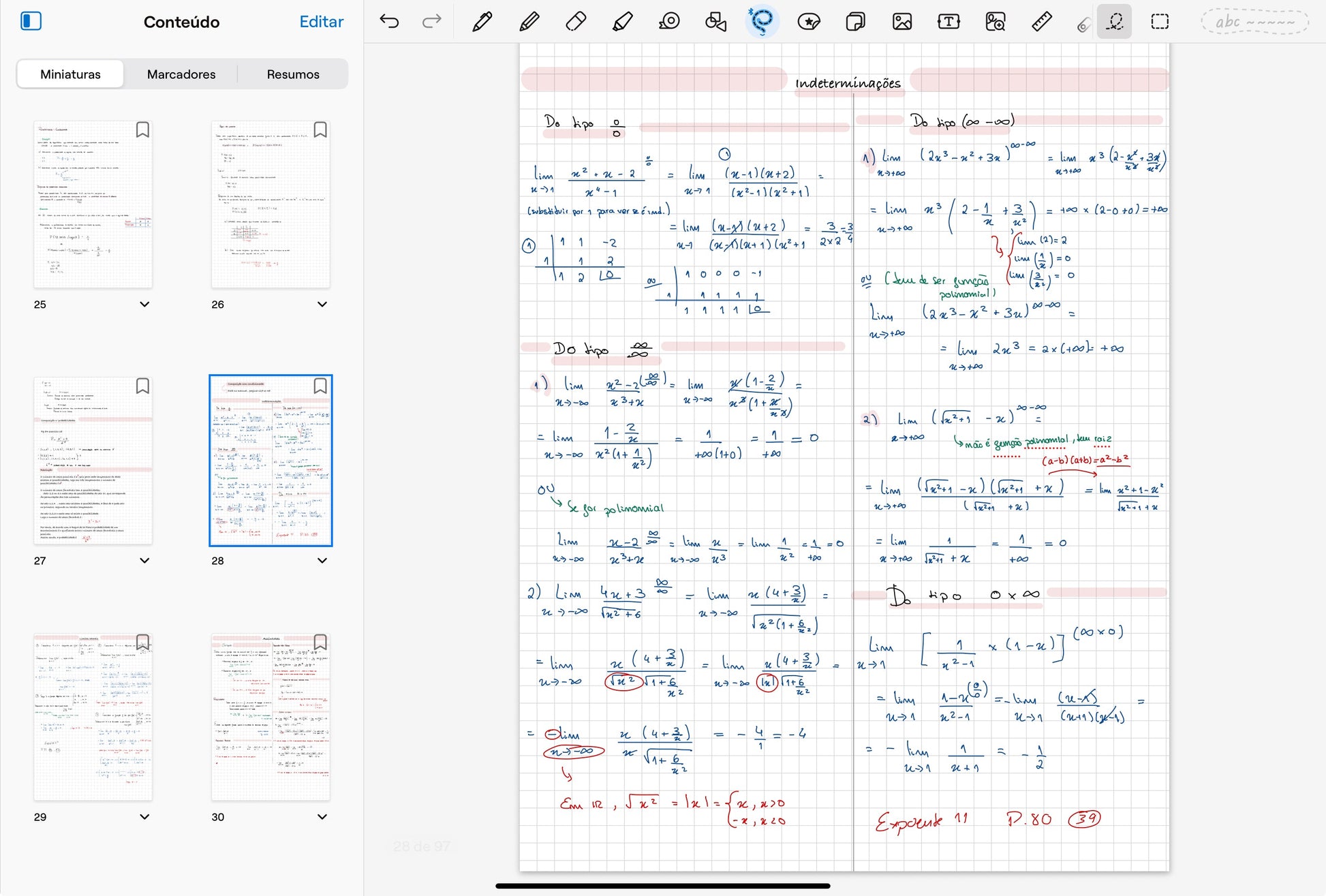Hide the sidebar panel
The width and height of the screenshot is (1326, 896).
(31, 22)
